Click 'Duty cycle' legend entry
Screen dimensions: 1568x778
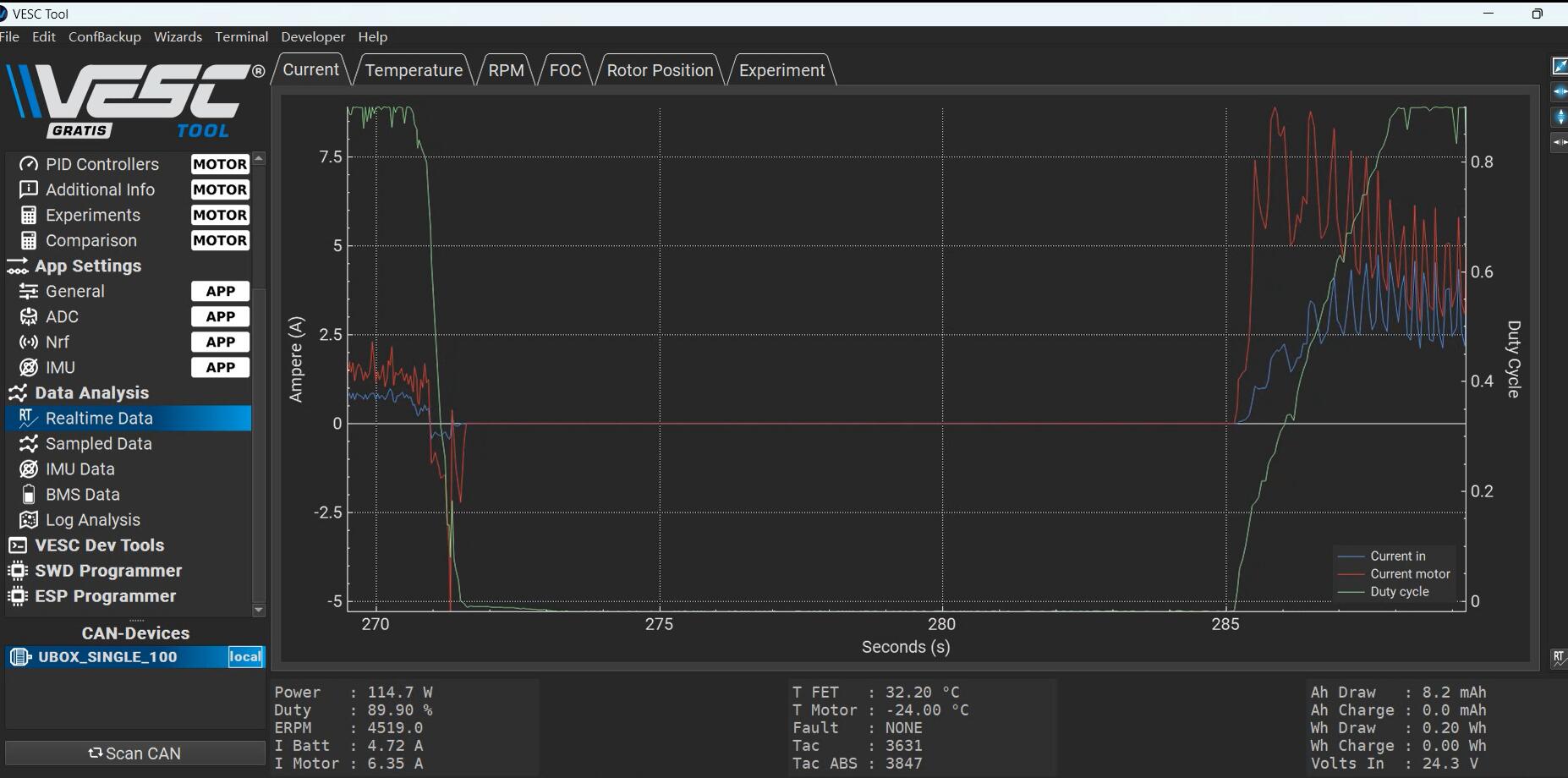[x=1384, y=592]
